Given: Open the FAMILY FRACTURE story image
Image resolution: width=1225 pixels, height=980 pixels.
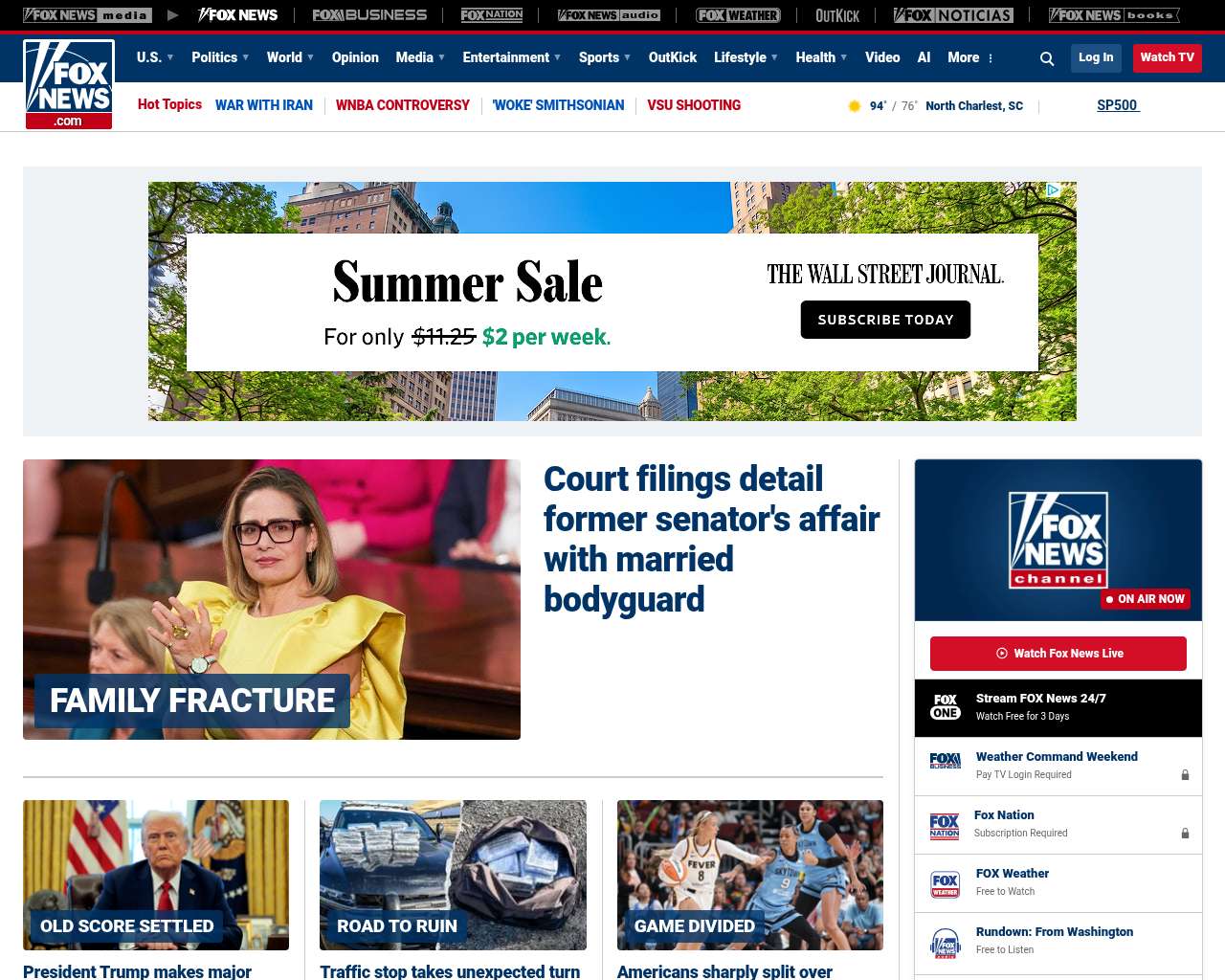Looking at the screenshot, I should 272,599.
